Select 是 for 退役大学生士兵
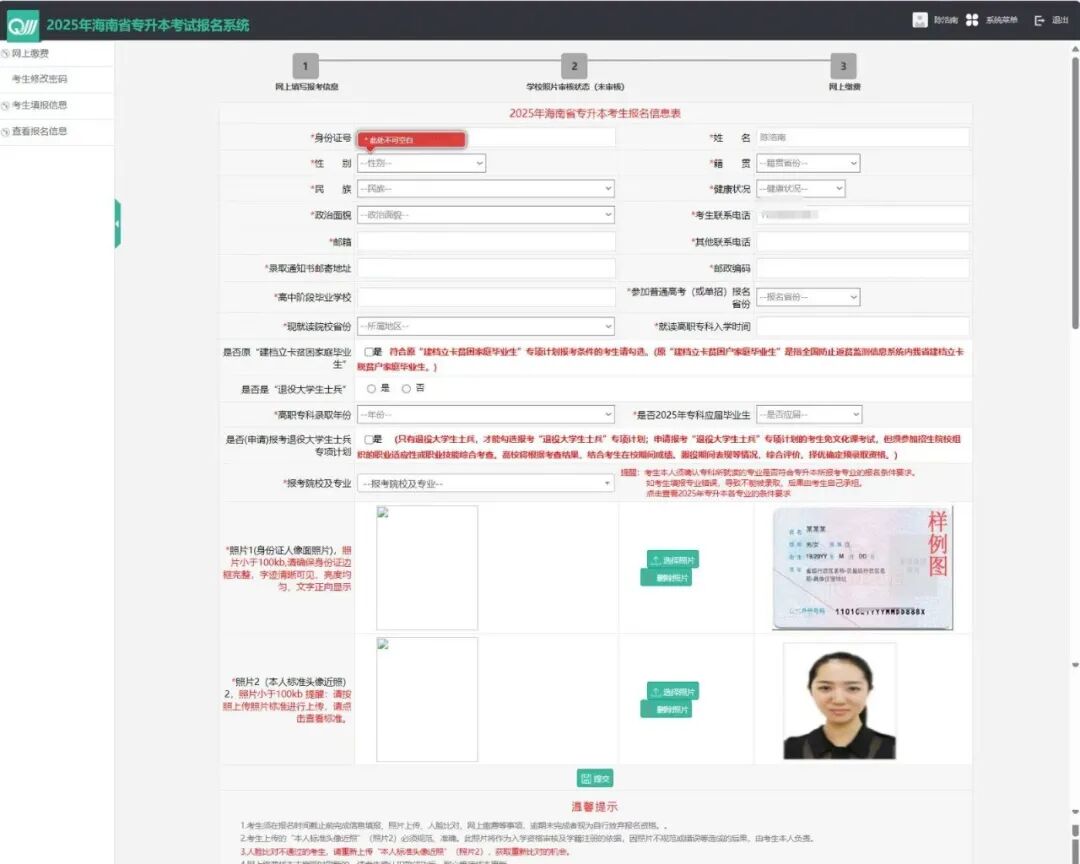Screen dimensions: 1080x864 pyautogui.click(x=371, y=389)
